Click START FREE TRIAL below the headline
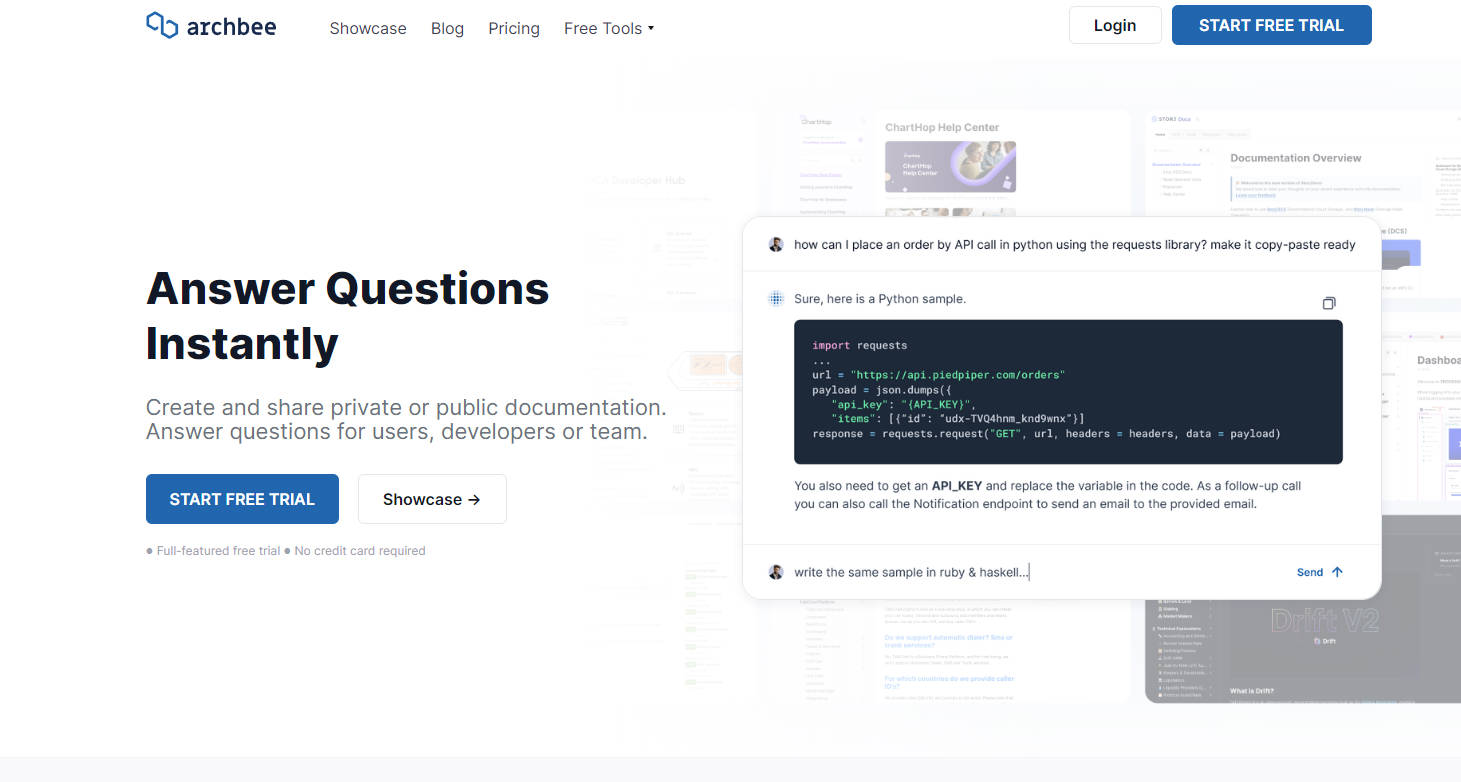The image size is (1461, 782). click(242, 499)
